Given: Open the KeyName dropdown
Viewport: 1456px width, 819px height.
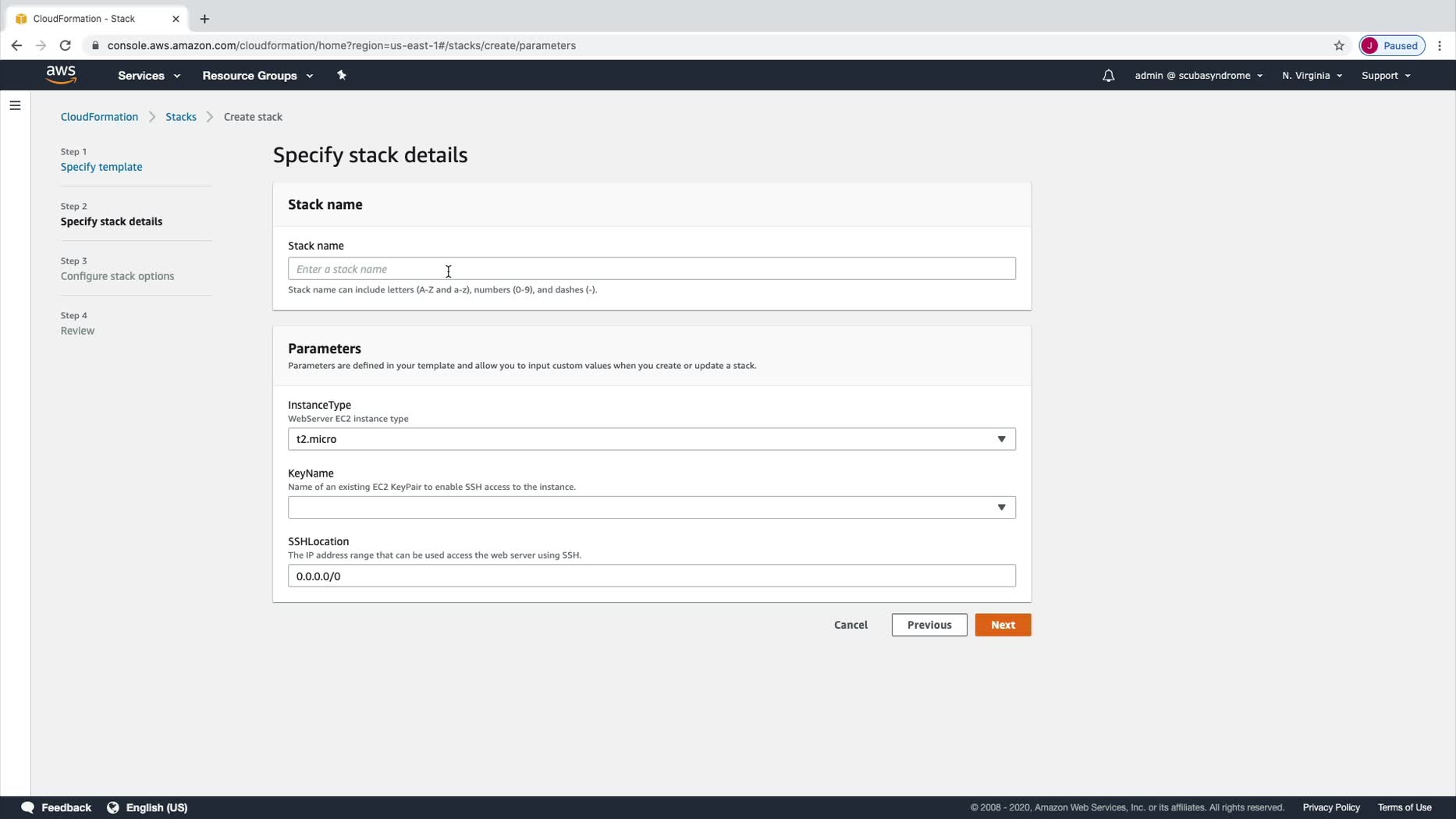Looking at the screenshot, I should pyautogui.click(x=651, y=508).
